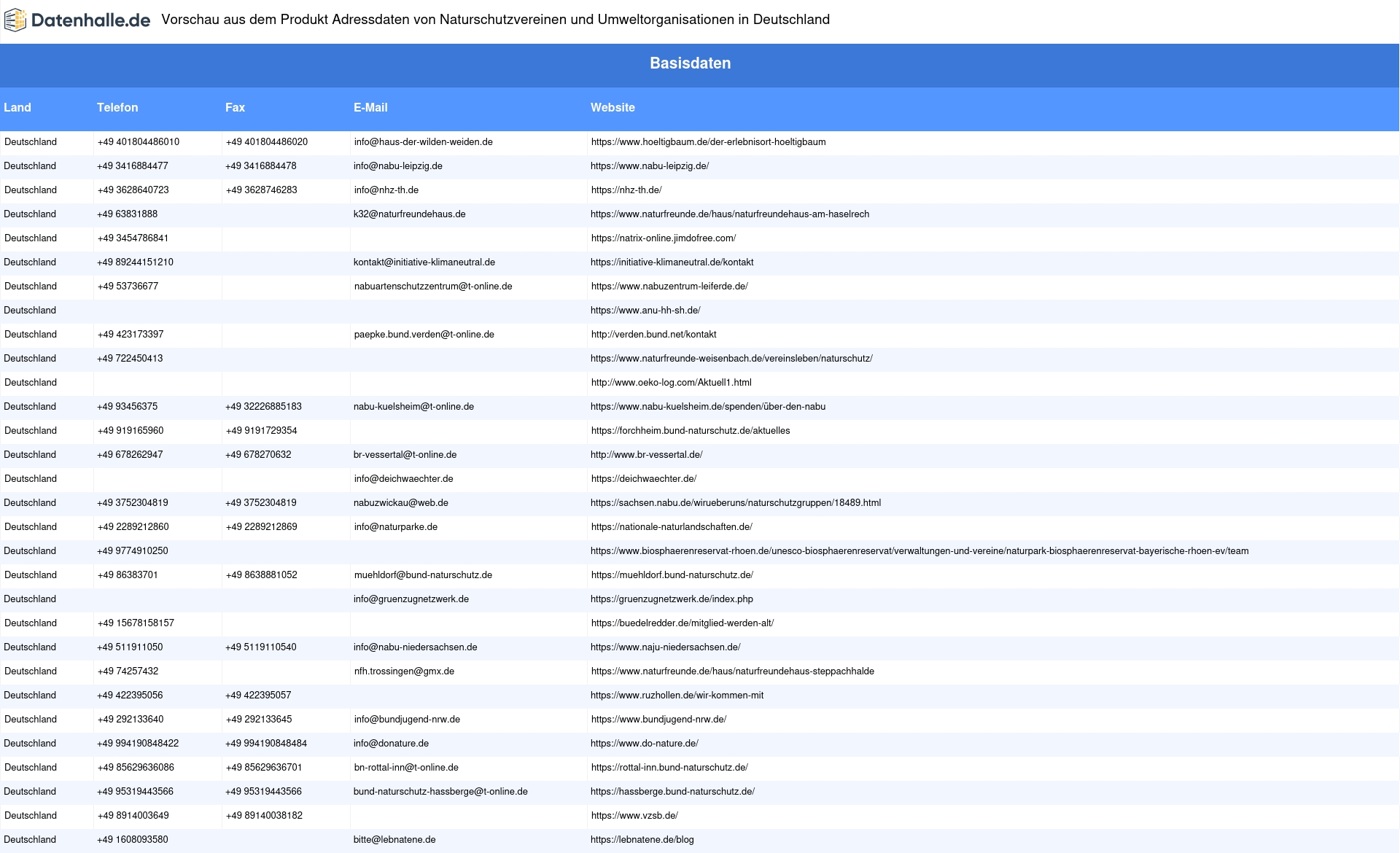Click the do-nature.de website URL
The image size is (1400, 853).
pyautogui.click(x=645, y=744)
